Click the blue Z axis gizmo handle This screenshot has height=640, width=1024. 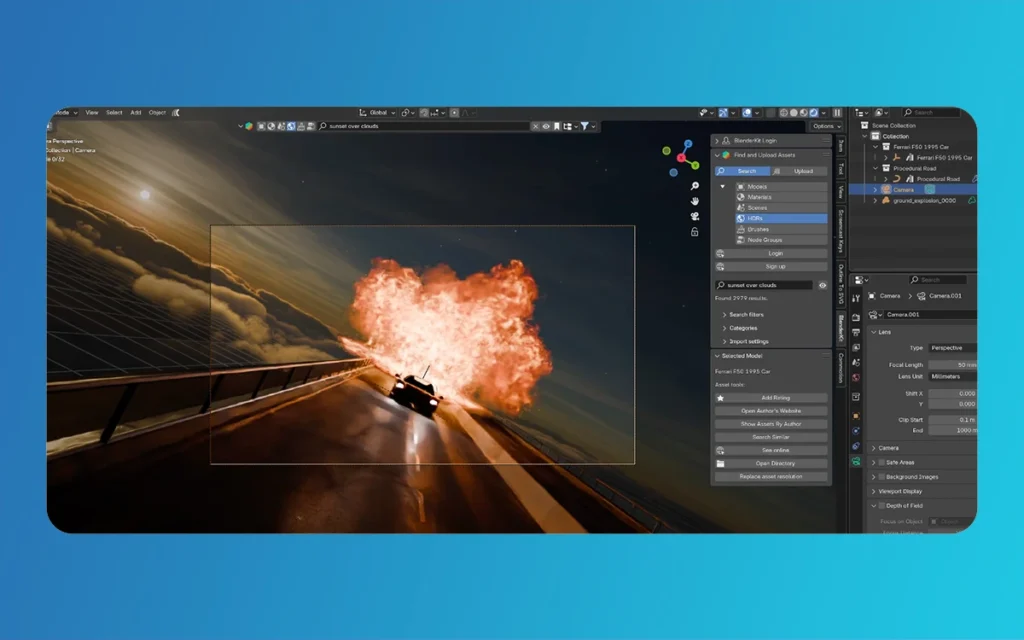click(x=688, y=144)
